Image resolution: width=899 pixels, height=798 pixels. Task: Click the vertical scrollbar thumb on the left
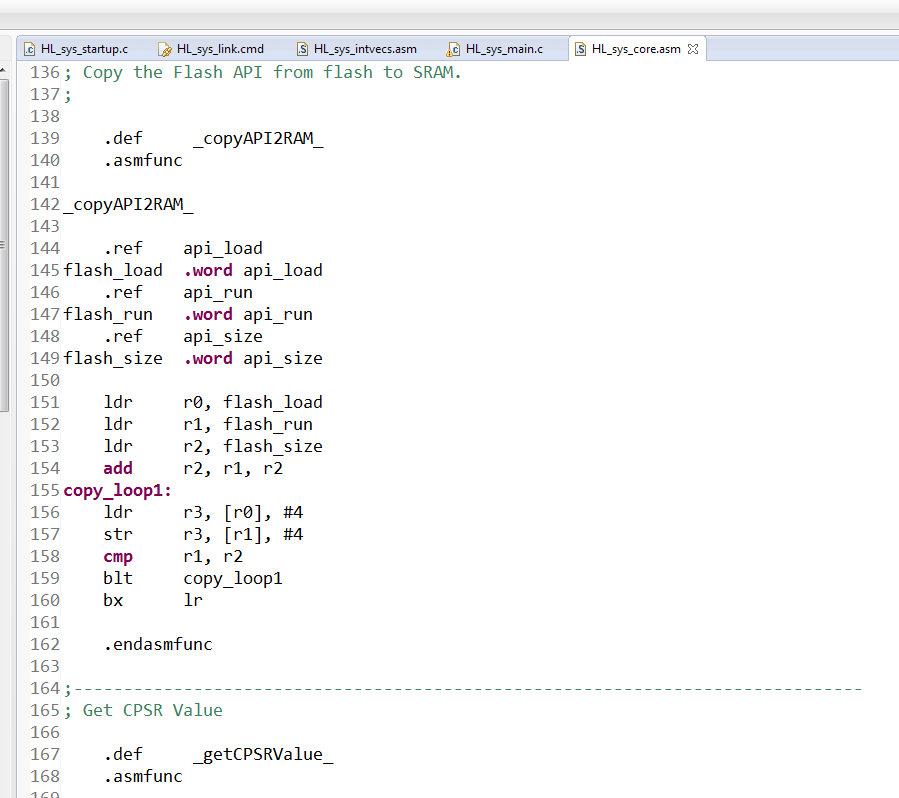coord(3,245)
